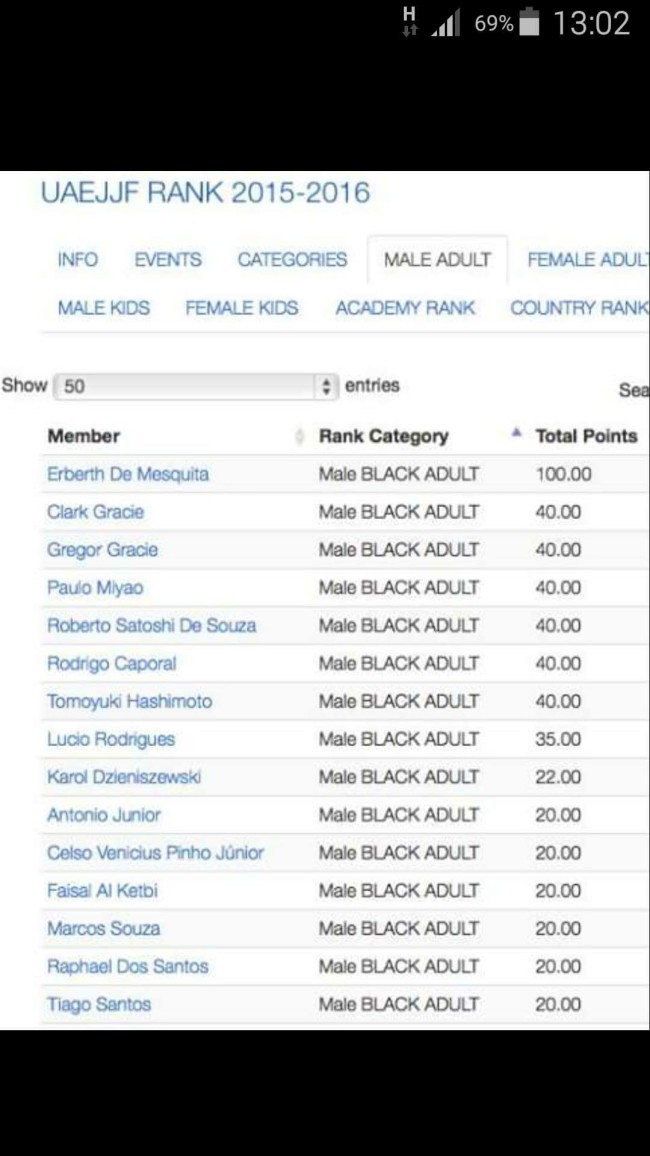This screenshot has height=1156, width=650.
Task: Click the sort arrow beside Rank Category
Action: point(516,433)
